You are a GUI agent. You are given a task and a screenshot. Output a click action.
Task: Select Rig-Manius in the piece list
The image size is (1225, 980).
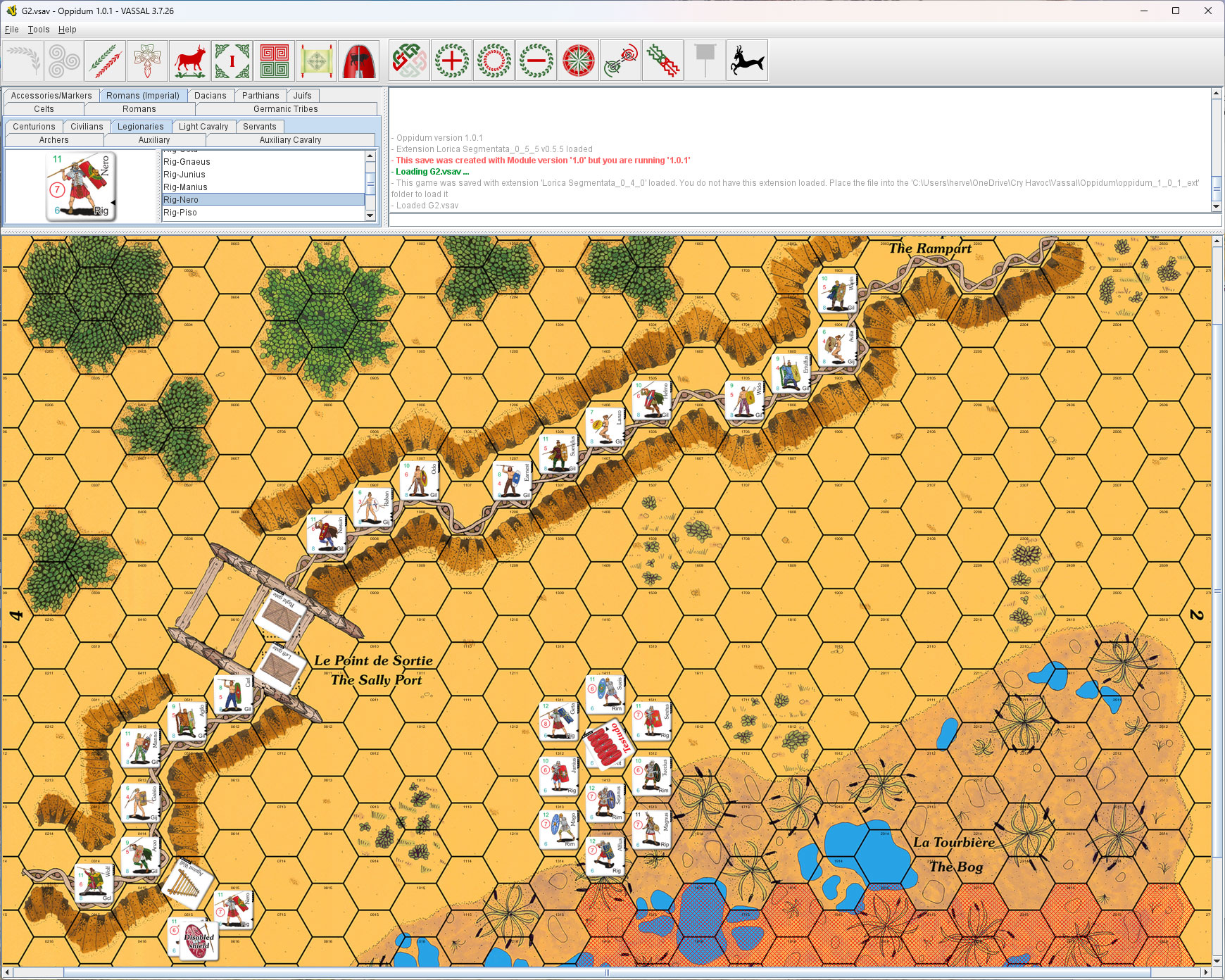click(263, 187)
